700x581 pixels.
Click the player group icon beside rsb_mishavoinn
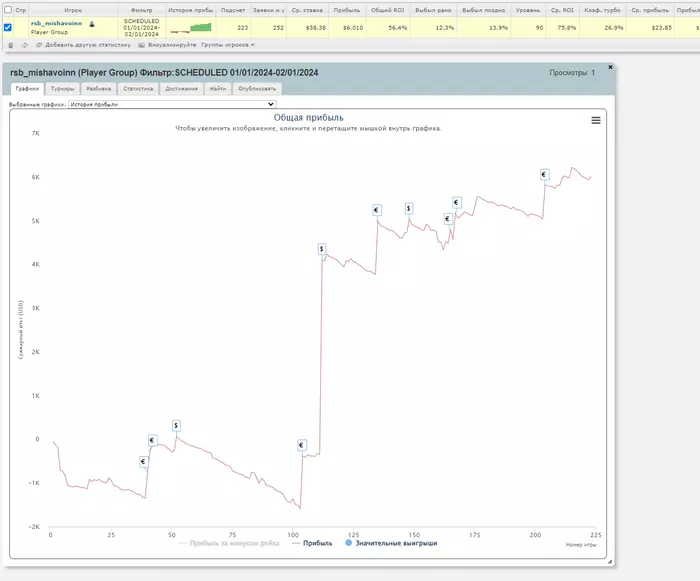click(x=92, y=24)
